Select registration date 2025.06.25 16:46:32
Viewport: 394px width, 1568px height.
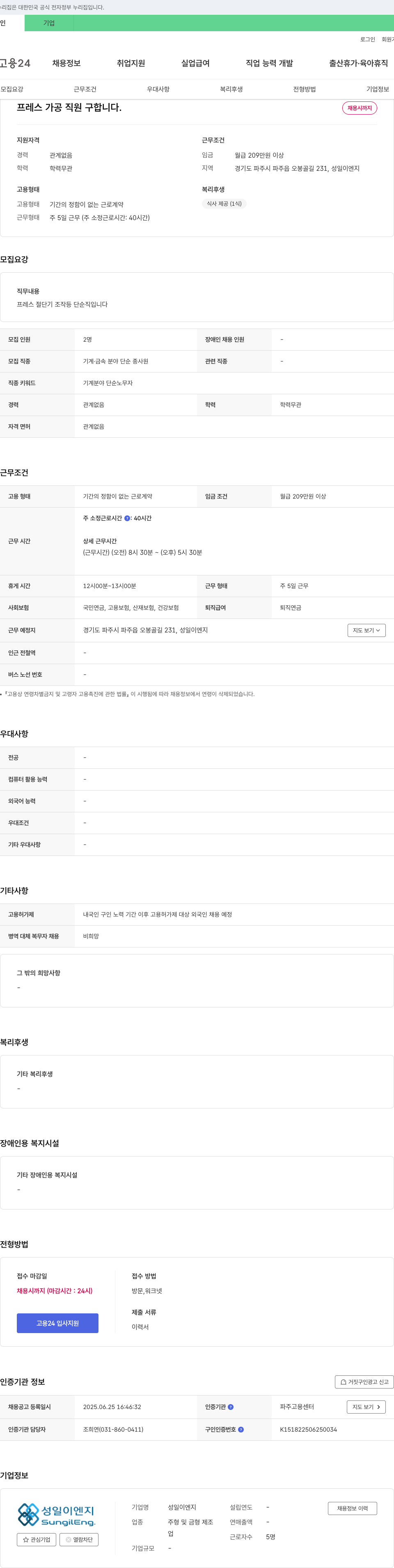112,1407
